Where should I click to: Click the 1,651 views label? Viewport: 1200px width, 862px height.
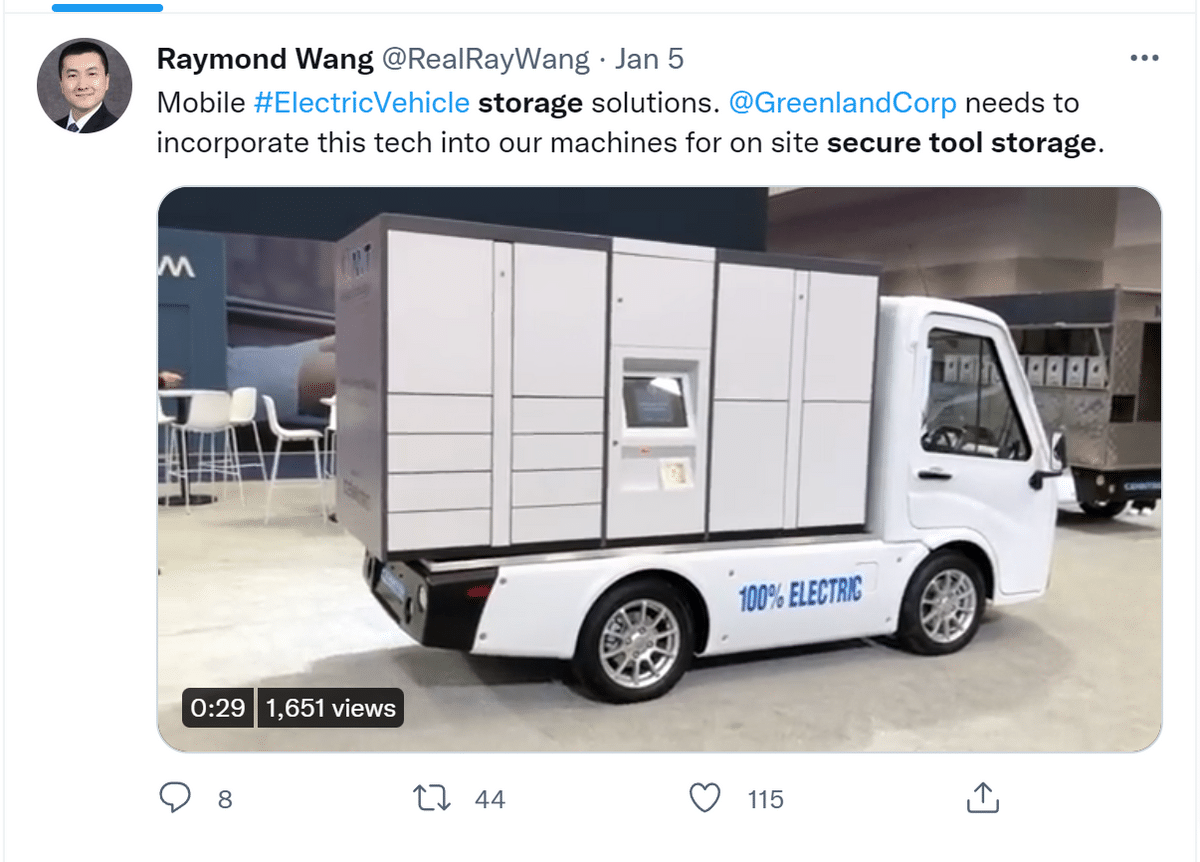coord(330,708)
